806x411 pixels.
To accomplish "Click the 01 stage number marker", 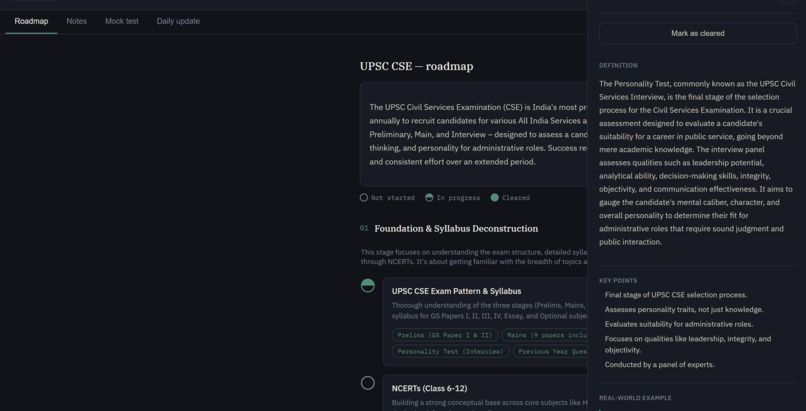I will pyautogui.click(x=364, y=228).
